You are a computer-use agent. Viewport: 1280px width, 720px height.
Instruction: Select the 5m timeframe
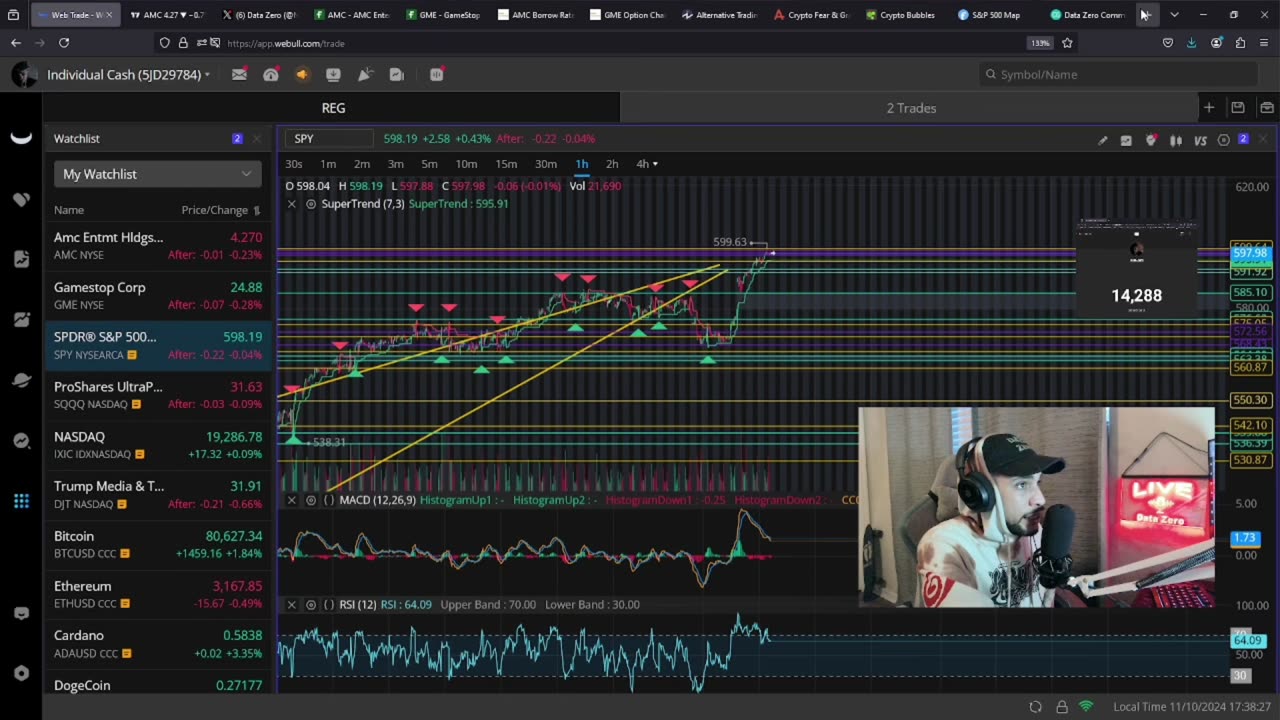429,164
